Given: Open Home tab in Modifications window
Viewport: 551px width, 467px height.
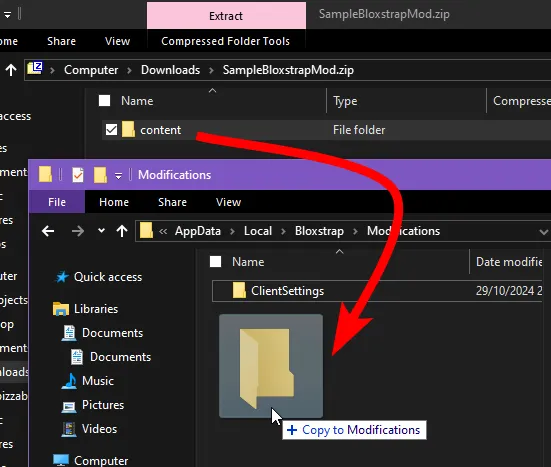Looking at the screenshot, I should click(114, 202).
